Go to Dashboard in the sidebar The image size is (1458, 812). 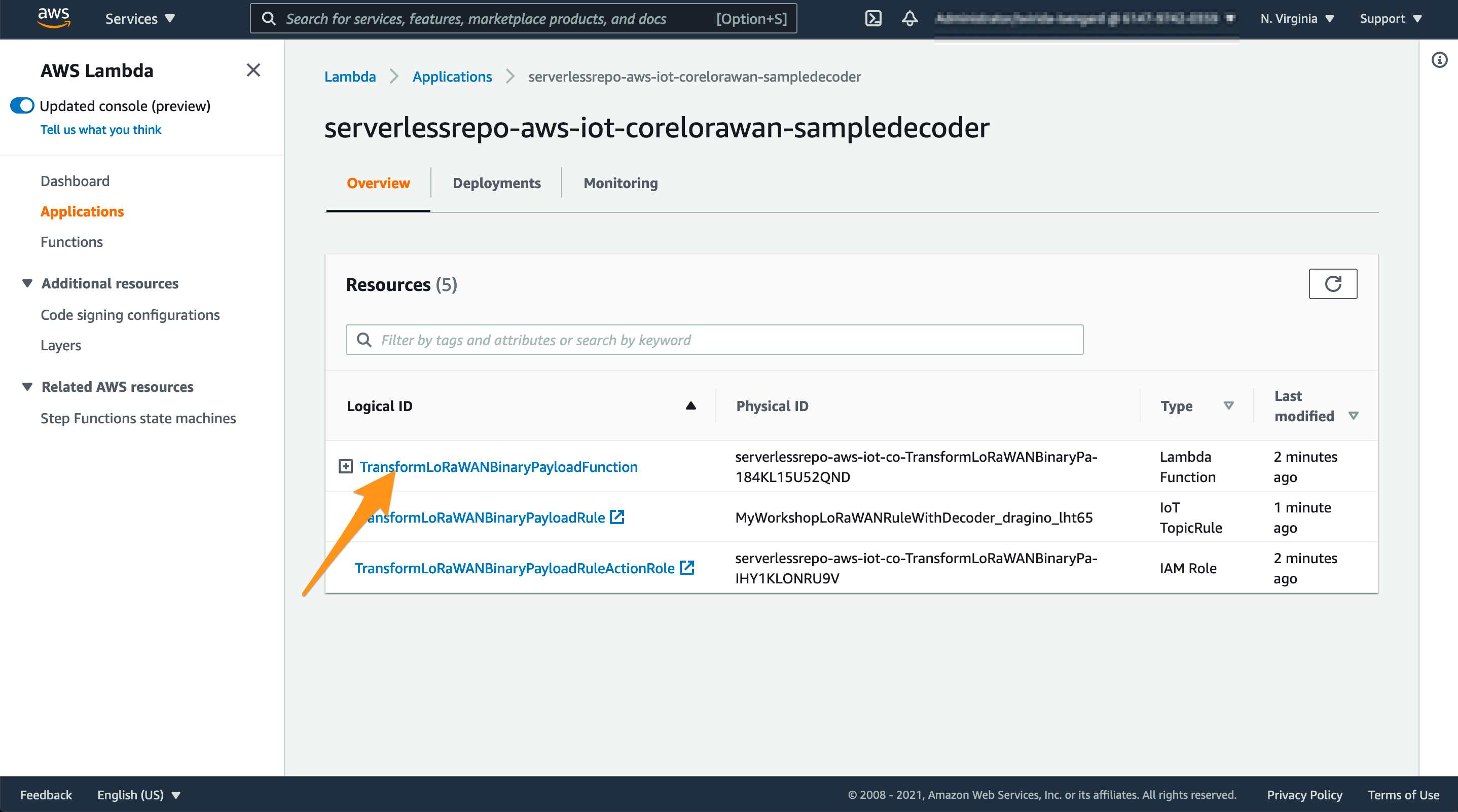coord(75,181)
